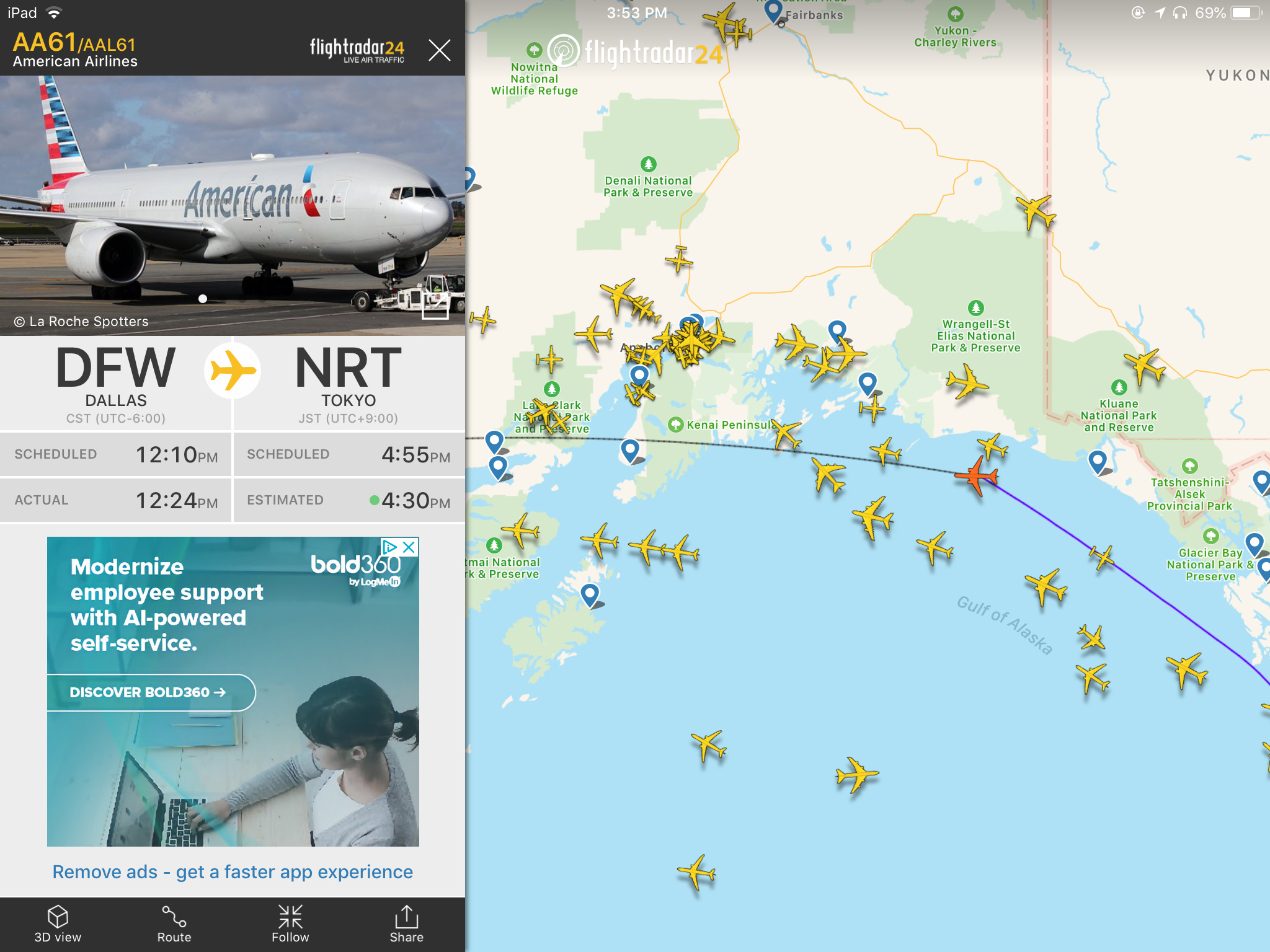This screenshot has height=952, width=1270.
Task: Click the Kenai Peninsula marker icon
Action: [675, 425]
